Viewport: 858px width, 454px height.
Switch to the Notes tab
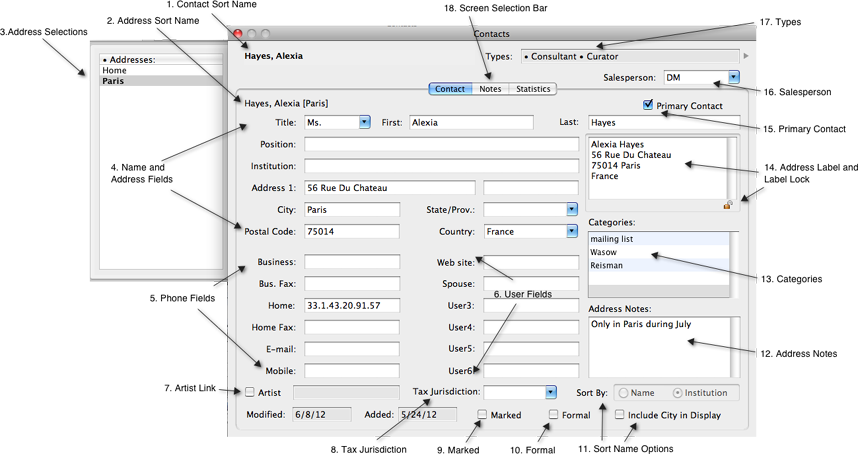(x=490, y=89)
